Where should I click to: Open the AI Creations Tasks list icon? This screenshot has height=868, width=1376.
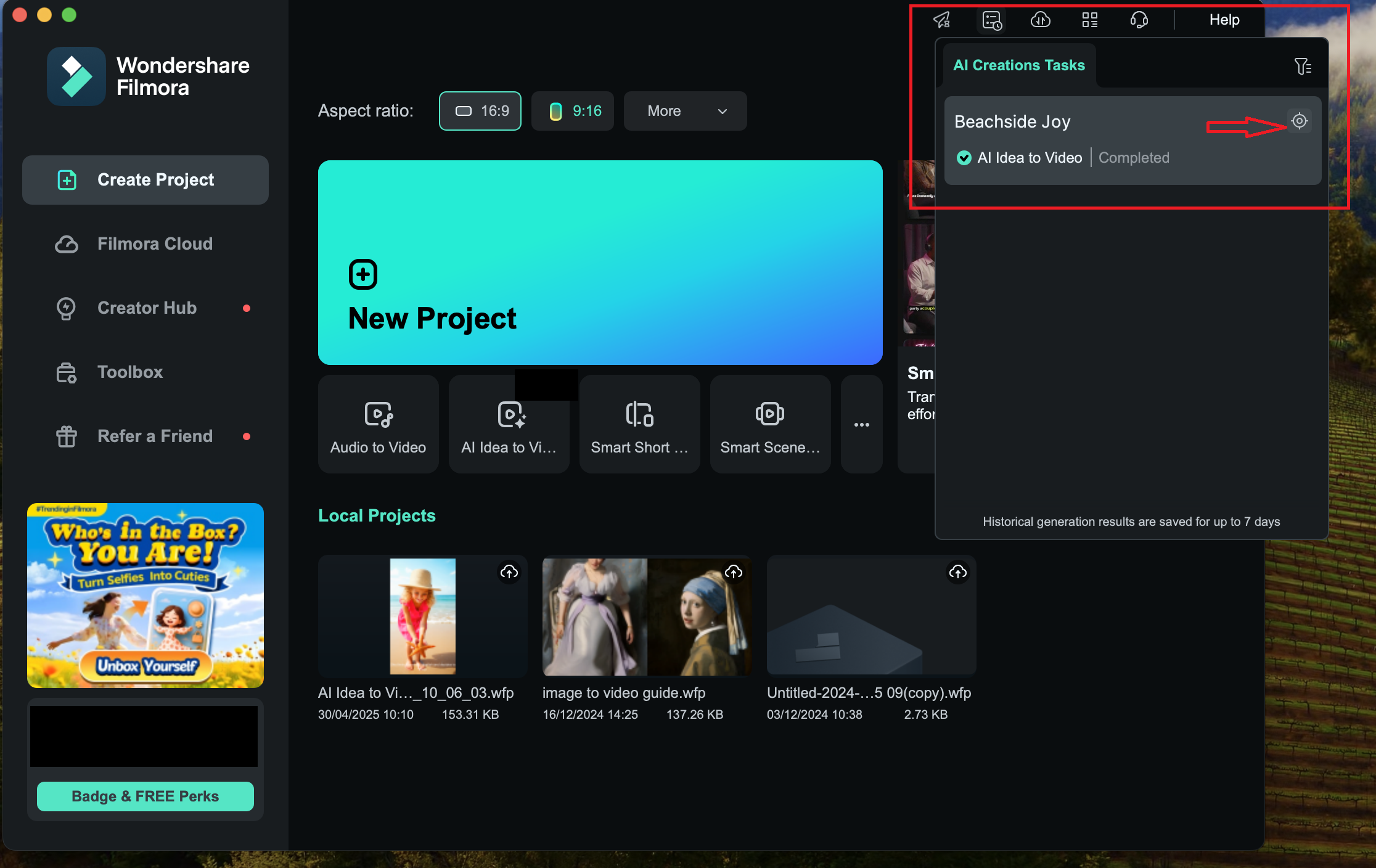pyautogui.click(x=991, y=20)
